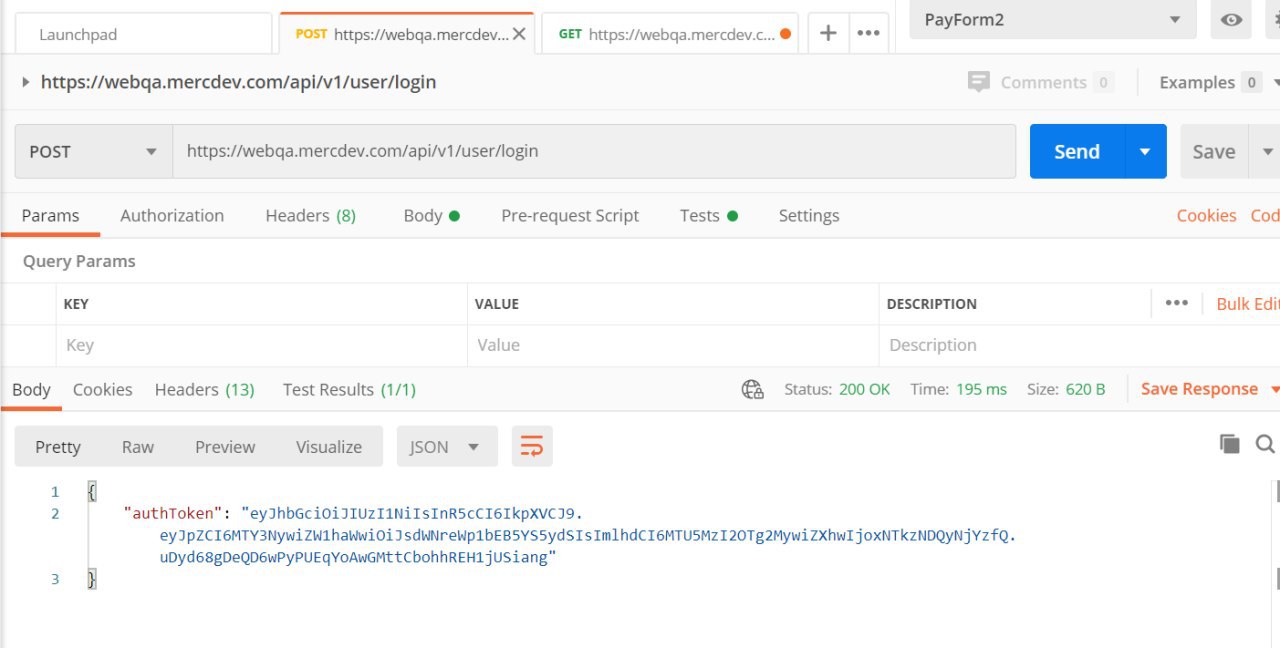The width and height of the screenshot is (1280, 648).
Task: Switch to the Authorization tab
Action: 172,215
